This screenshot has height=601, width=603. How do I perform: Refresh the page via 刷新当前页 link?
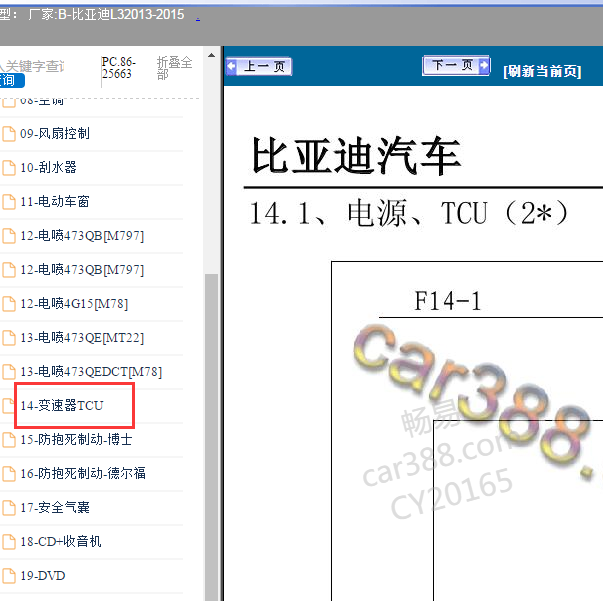coord(542,71)
